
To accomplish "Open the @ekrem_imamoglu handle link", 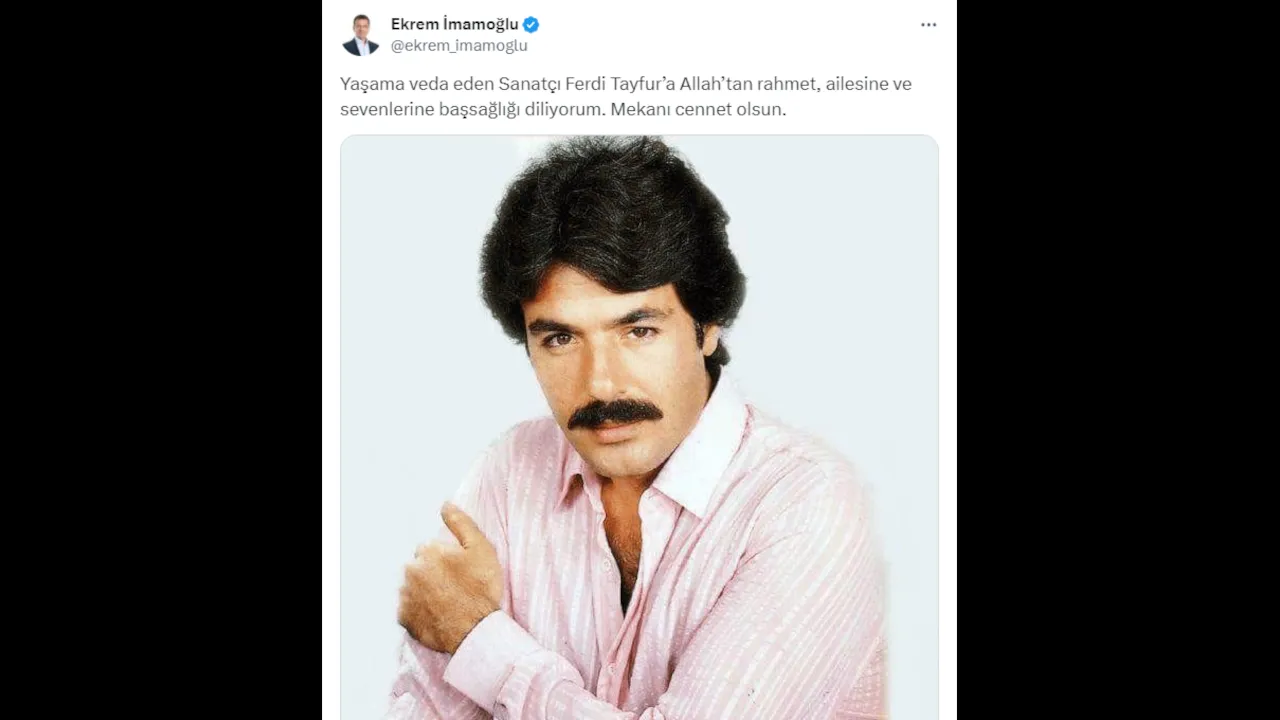I will tap(459, 46).
